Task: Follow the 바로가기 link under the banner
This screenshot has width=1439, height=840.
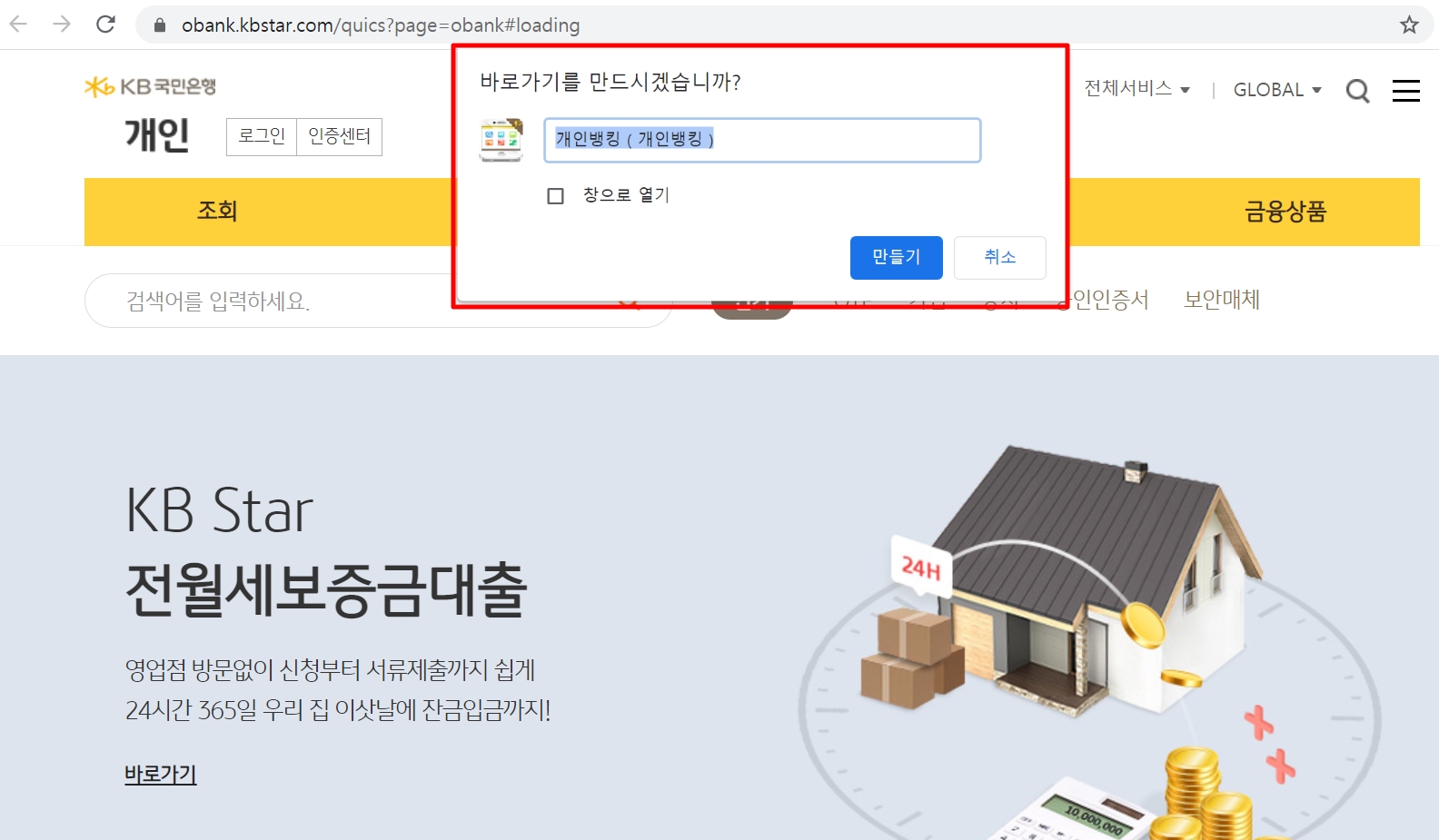Action: (x=161, y=775)
